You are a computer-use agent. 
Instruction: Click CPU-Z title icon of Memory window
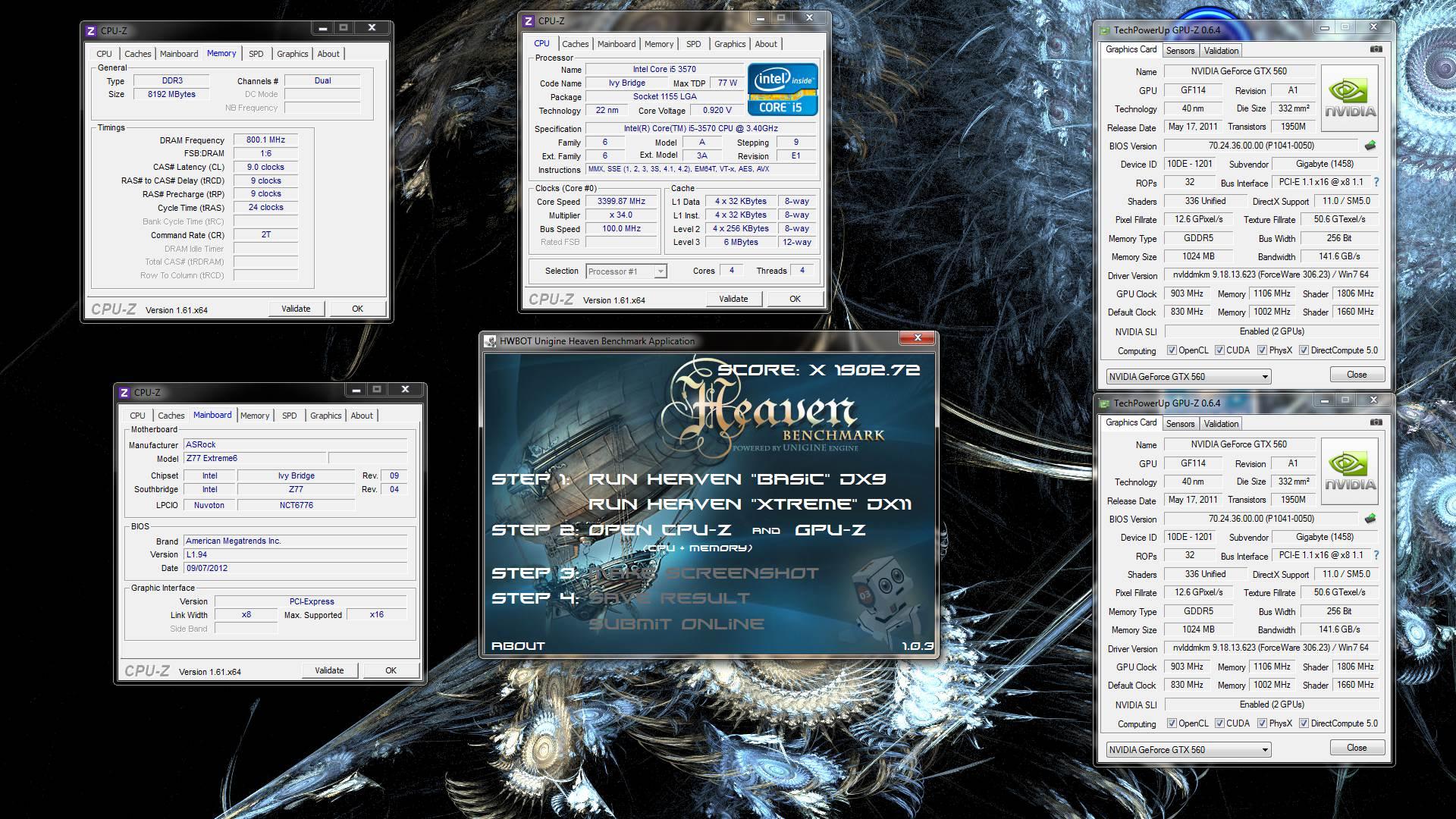[x=91, y=31]
